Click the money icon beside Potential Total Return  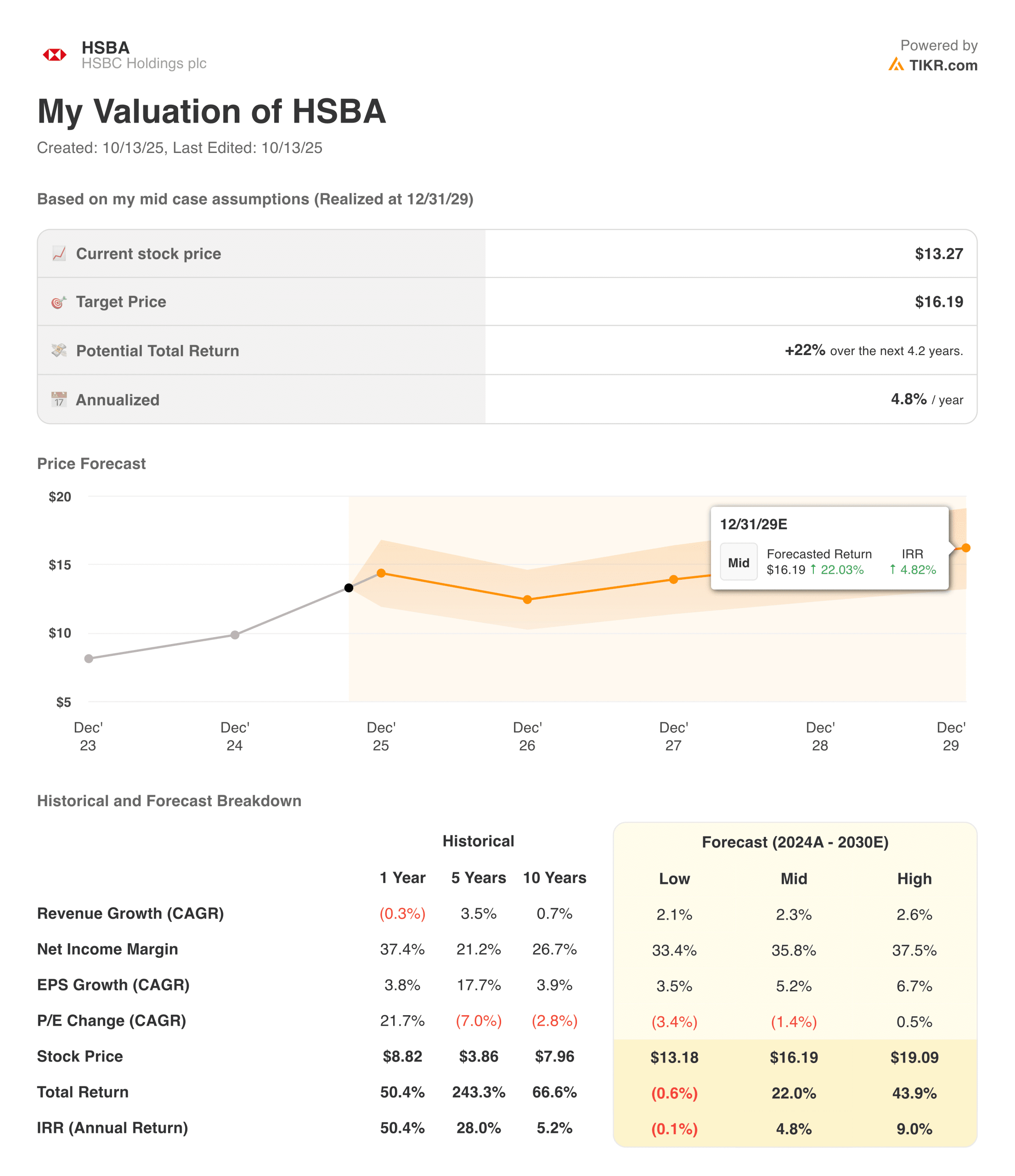point(59,351)
